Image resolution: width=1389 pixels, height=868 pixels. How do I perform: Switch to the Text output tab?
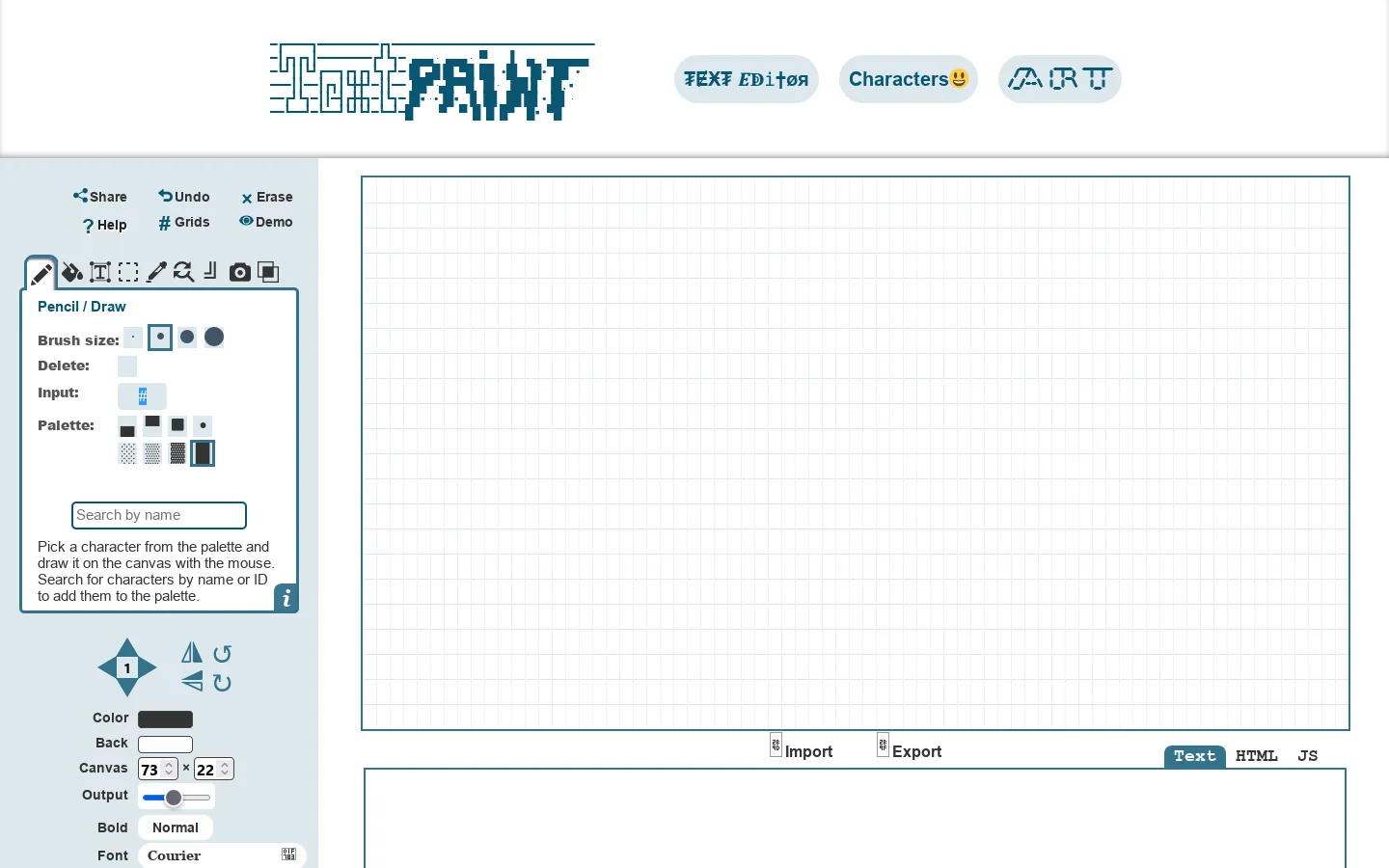click(1195, 757)
